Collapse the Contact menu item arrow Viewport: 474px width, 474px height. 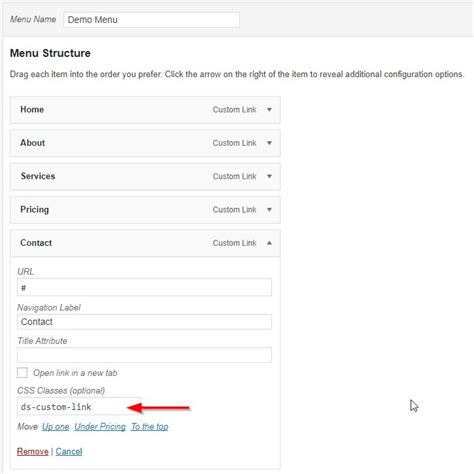pyautogui.click(x=269, y=243)
